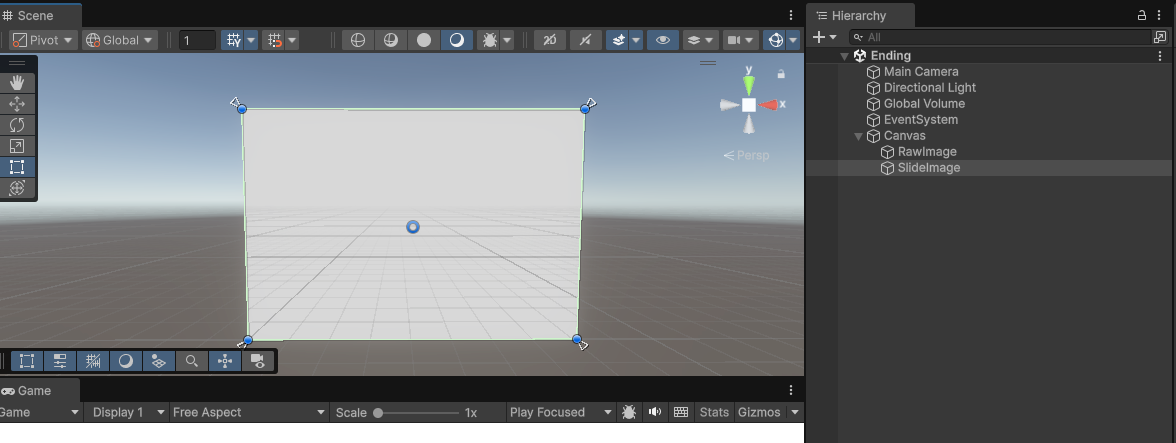Screen dimensions: 1176x443
Task: Click the Hierarchy add (+) button
Action: point(819,37)
